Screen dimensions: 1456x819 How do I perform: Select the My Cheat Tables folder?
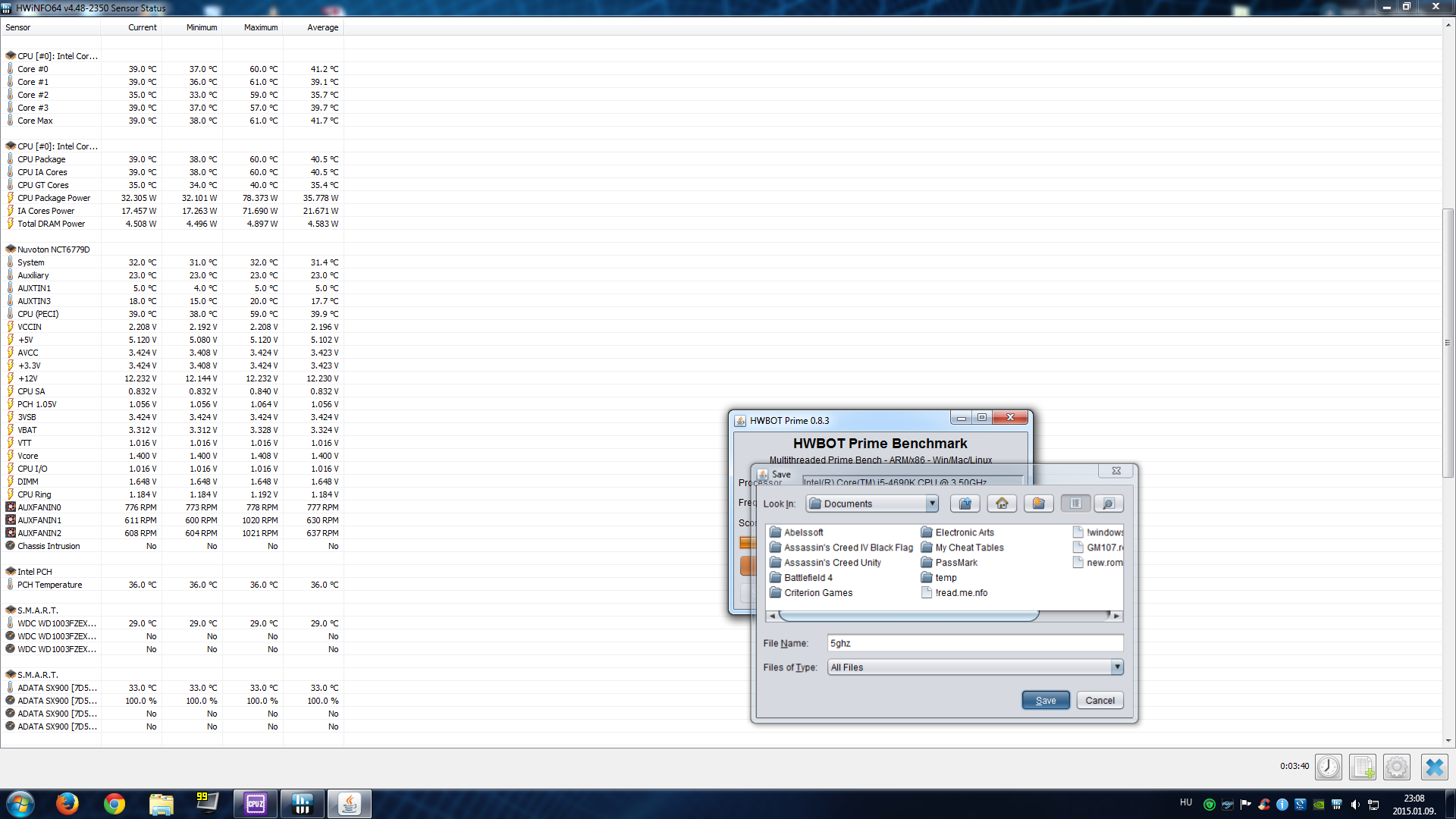pyautogui.click(x=962, y=548)
